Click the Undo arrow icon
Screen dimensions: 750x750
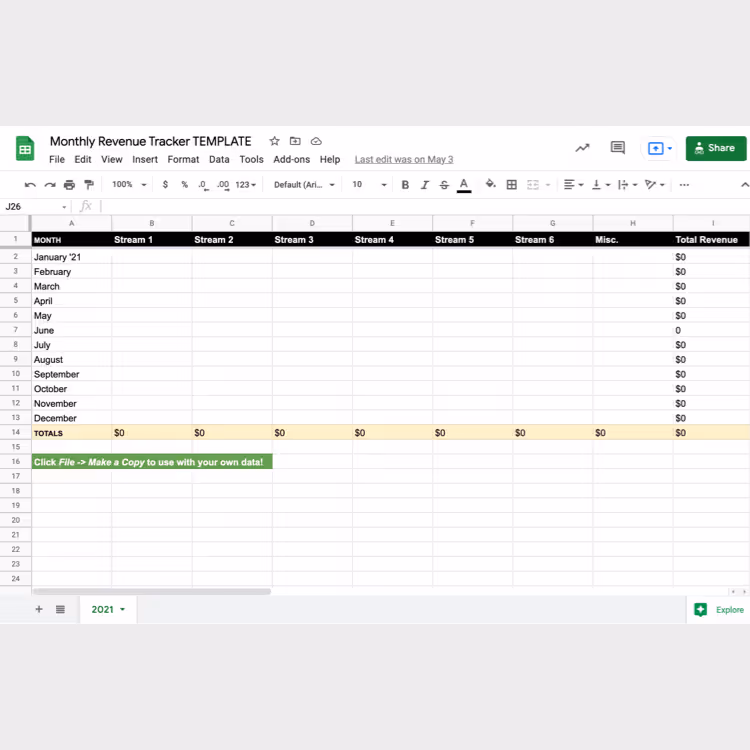coord(30,185)
